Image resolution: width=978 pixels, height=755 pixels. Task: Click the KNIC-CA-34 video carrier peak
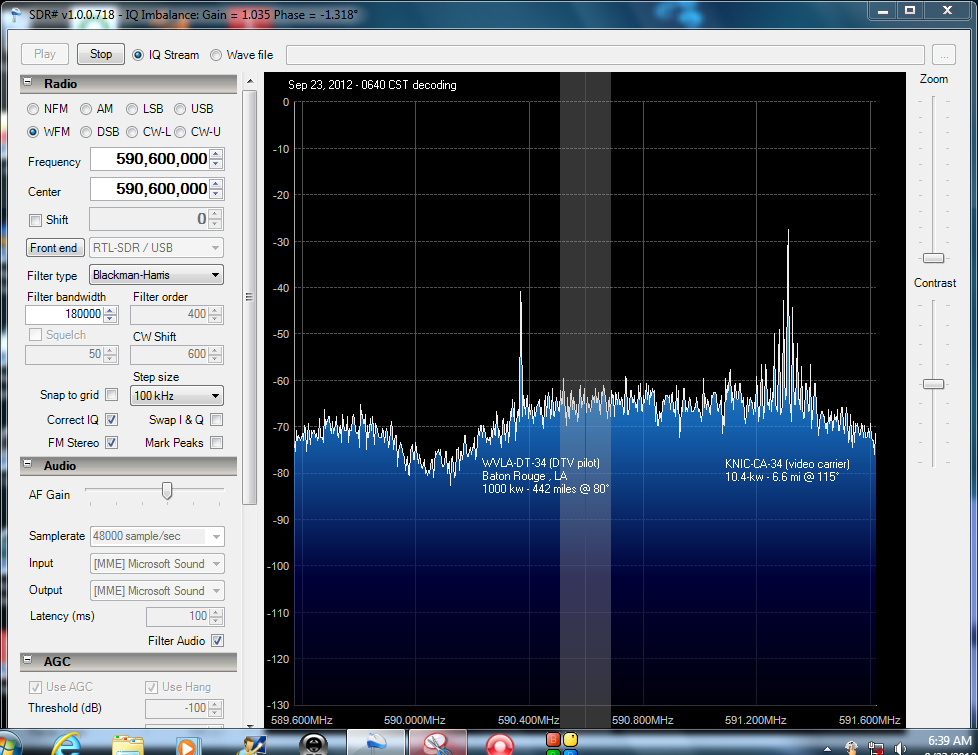coord(788,312)
